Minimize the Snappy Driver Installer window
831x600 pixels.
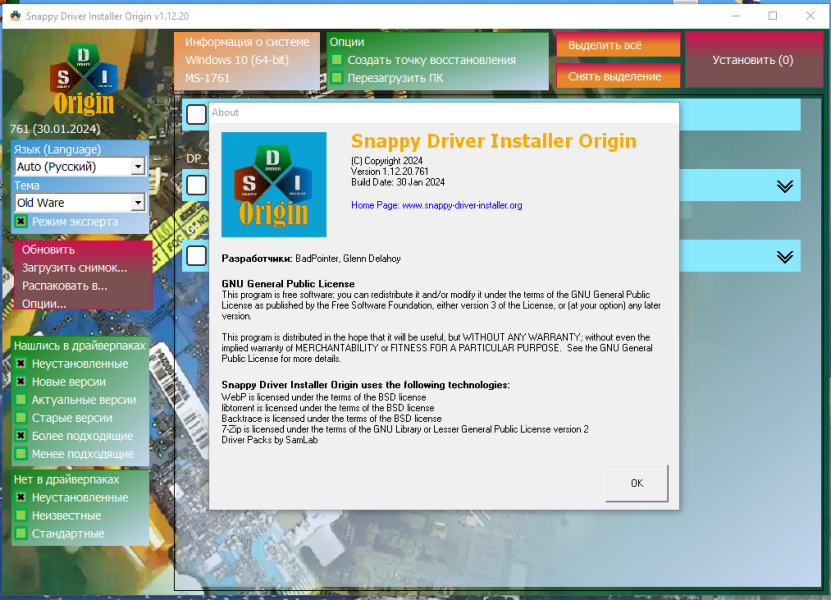click(x=736, y=16)
